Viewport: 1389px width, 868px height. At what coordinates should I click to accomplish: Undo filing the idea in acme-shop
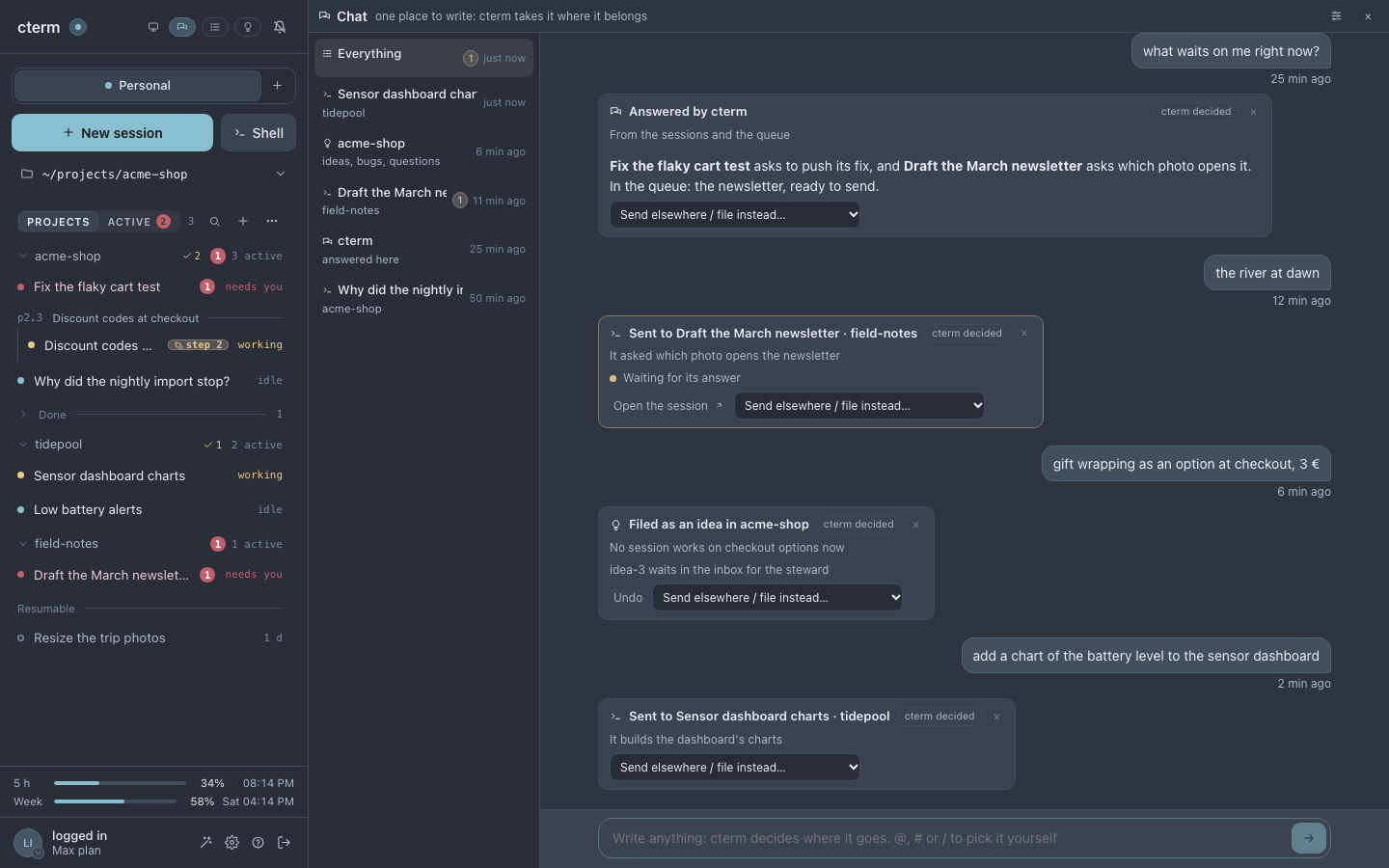point(628,598)
